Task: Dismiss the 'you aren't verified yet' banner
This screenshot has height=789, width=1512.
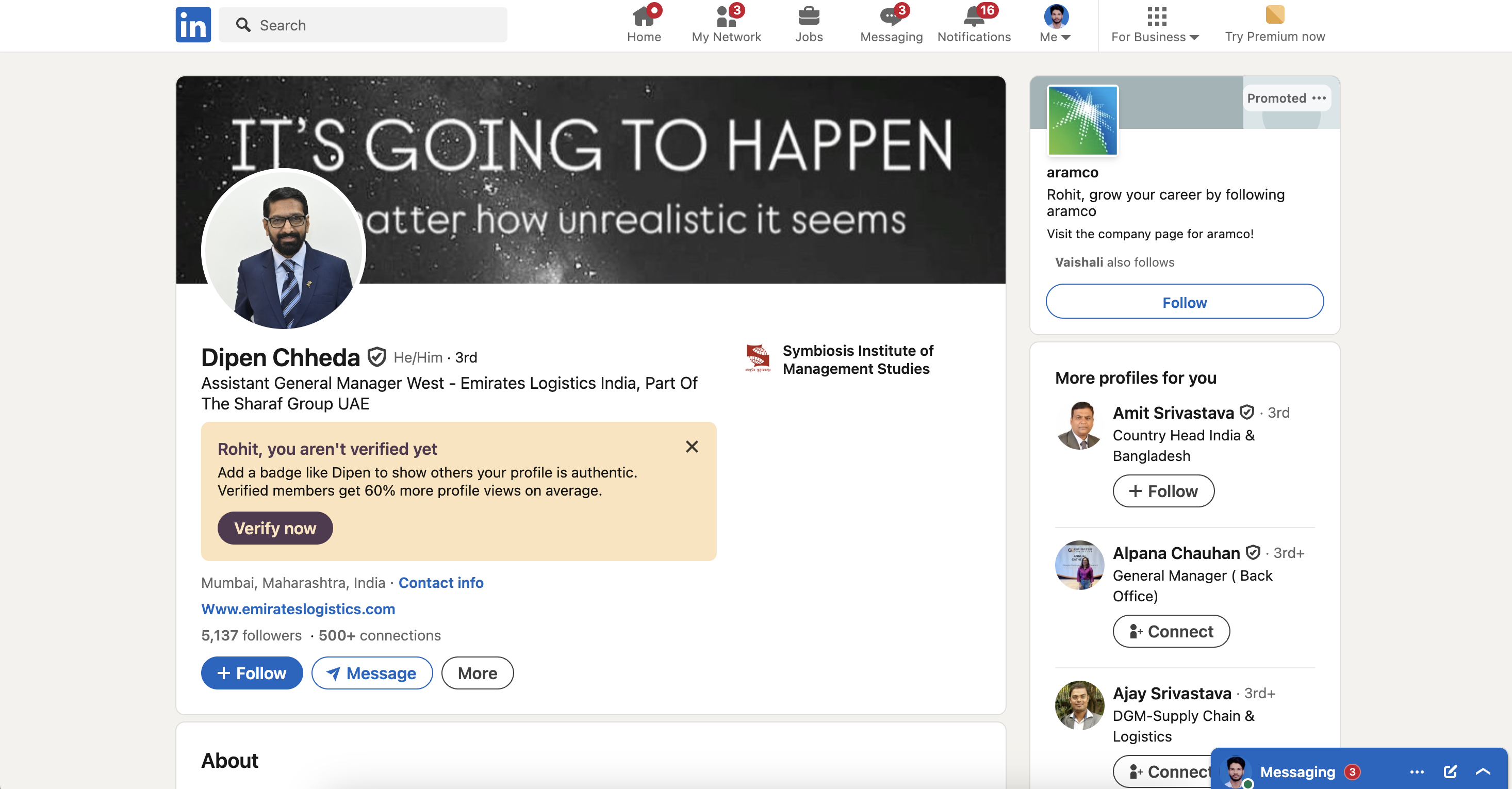Action: tap(692, 447)
